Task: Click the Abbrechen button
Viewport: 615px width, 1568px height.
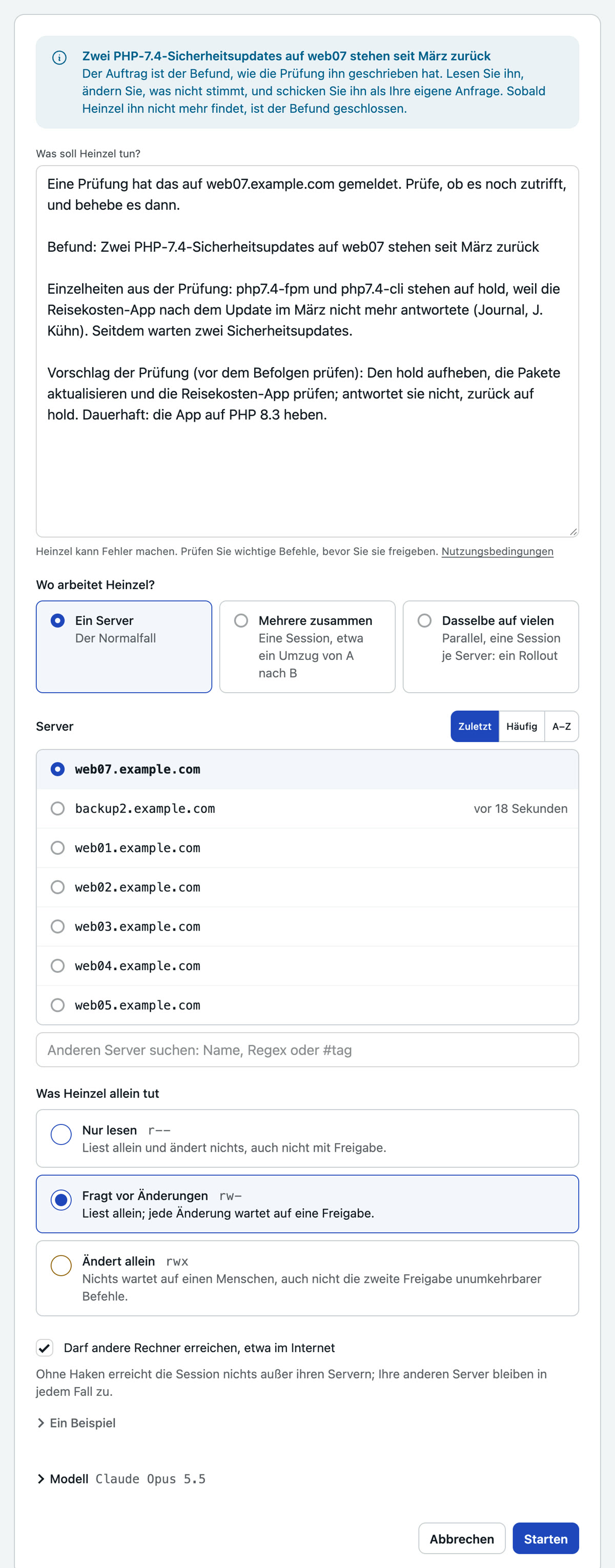Action: [462, 1539]
